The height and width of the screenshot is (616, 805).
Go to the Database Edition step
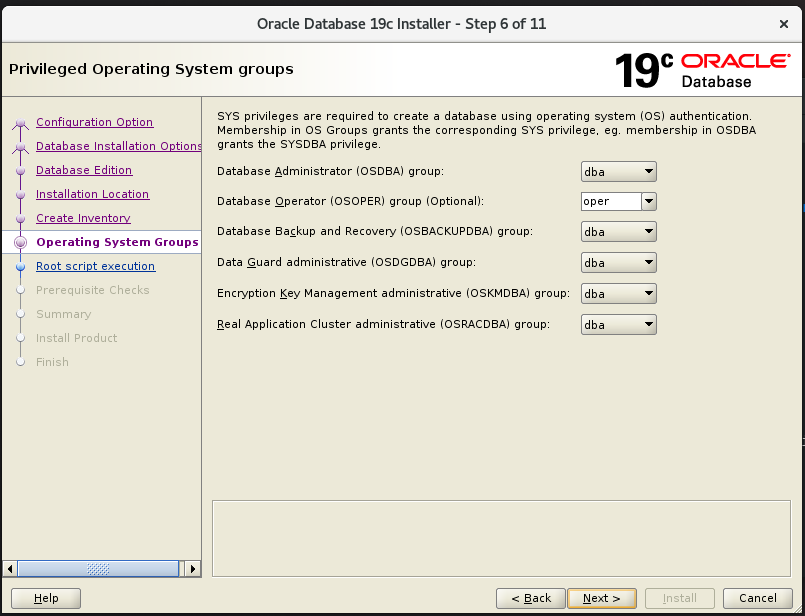[84, 170]
